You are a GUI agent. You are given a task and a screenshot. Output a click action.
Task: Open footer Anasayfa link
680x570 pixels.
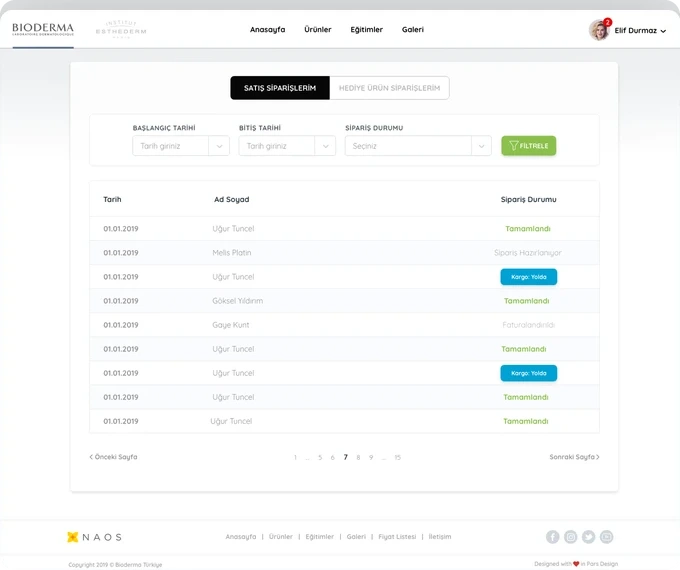[241, 537]
